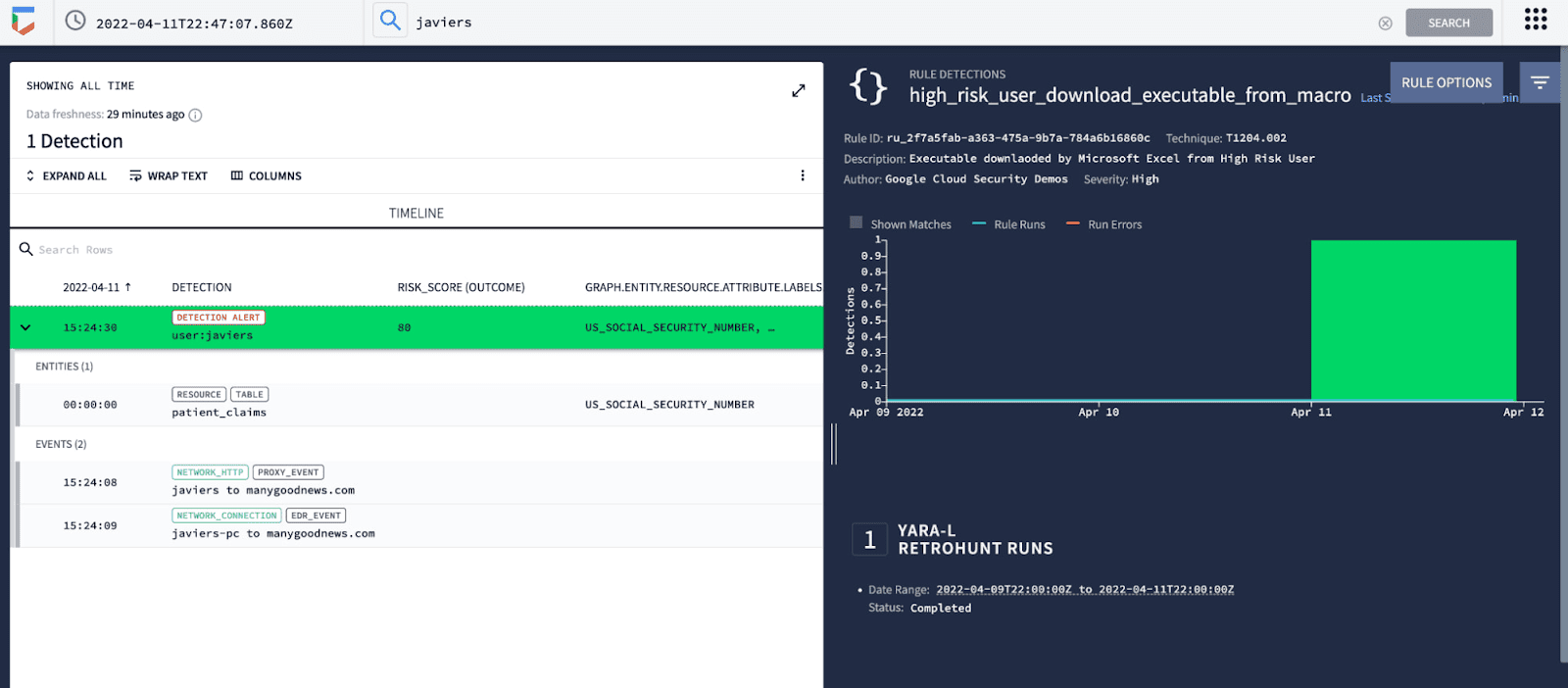The width and height of the screenshot is (1568, 688).
Task: Toggle WRAP TEXT
Action: 169,175
